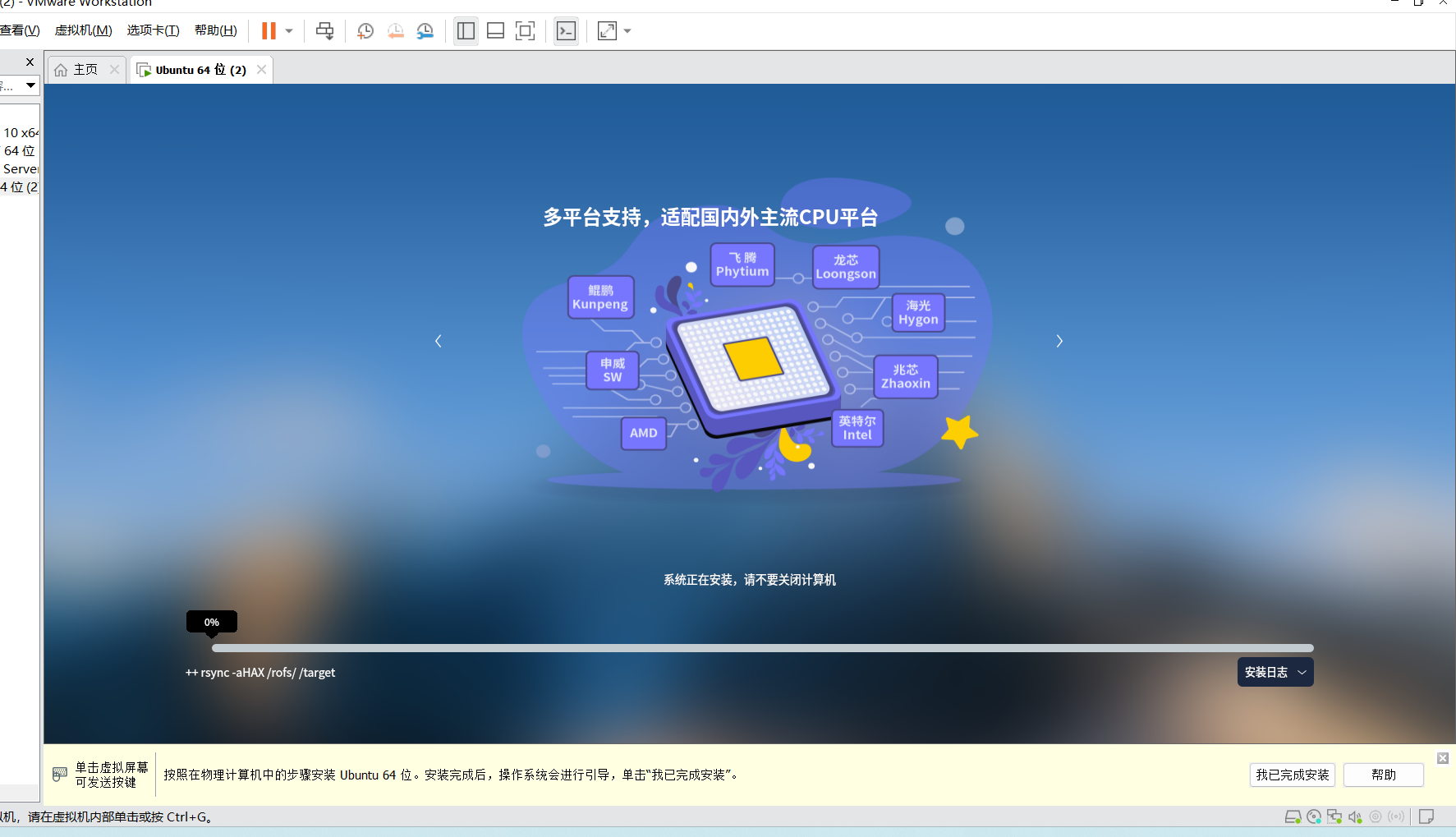Open the snapshot manager
The width and height of the screenshot is (1456, 837).
click(x=425, y=31)
